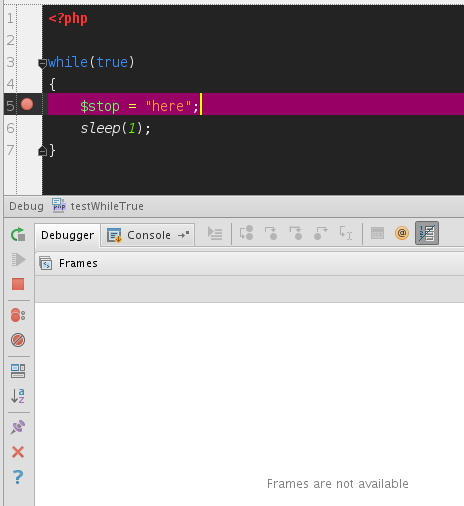The width and height of the screenshot is (464, 506).
Task: Remove the breakpoint on line 5
Action: click(x=27, y=104)
